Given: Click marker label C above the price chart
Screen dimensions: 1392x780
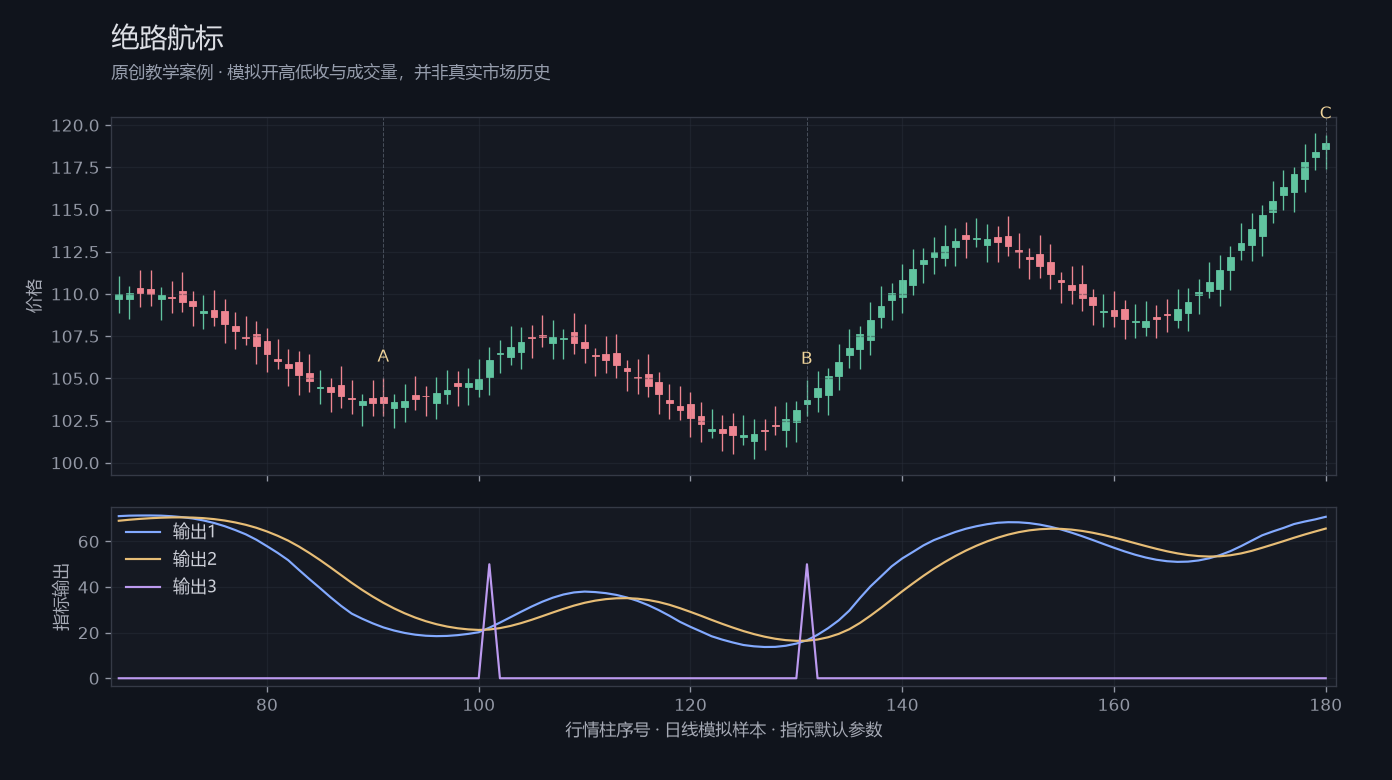Looking at the screenshot, I should coord(1325,113).
